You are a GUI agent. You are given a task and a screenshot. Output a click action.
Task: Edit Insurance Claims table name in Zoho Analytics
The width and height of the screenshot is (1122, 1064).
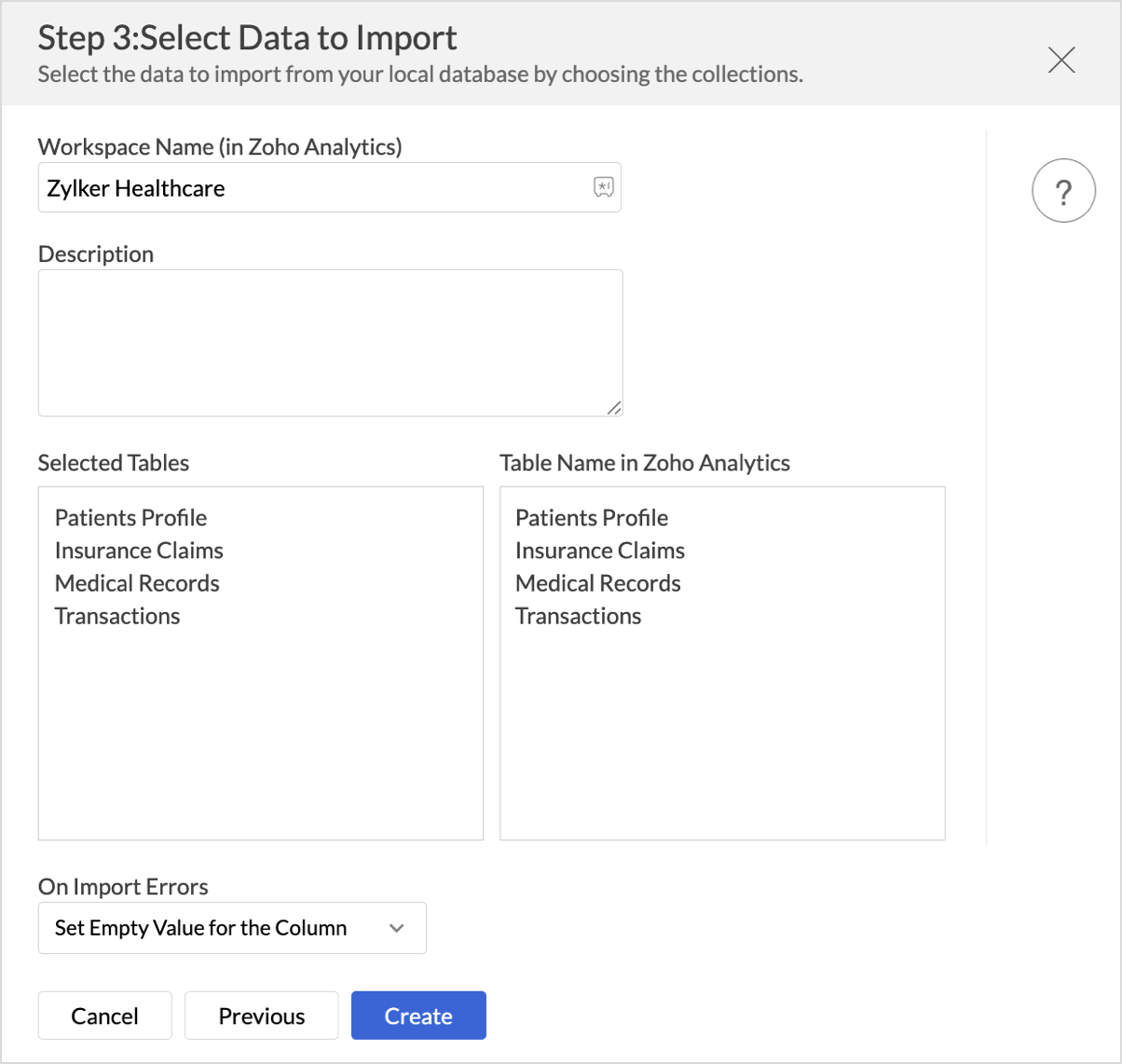click(x=600, y=551)
